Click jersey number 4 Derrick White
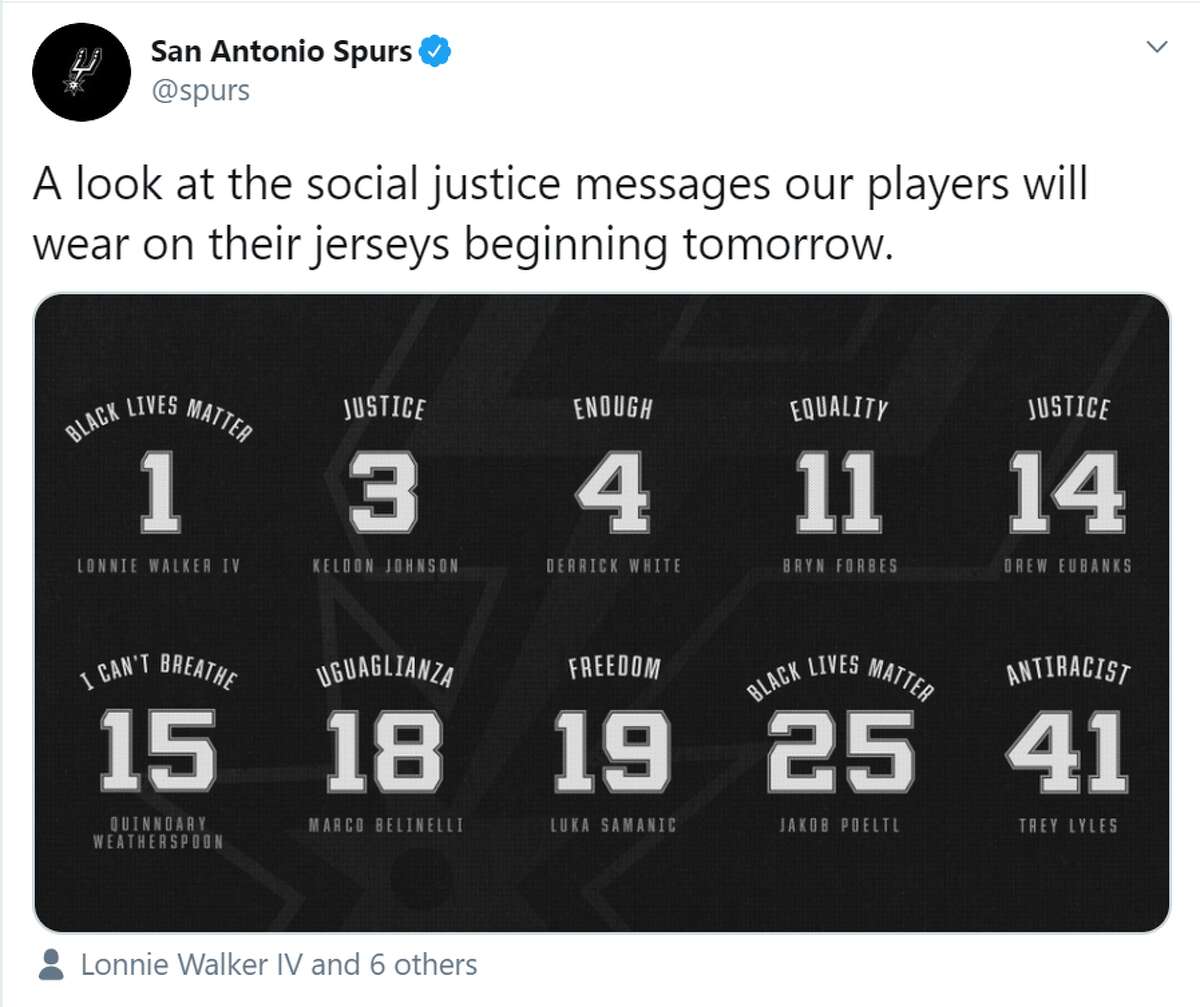The height and width of the screenshot is (1007, 1200). point(613,492)
